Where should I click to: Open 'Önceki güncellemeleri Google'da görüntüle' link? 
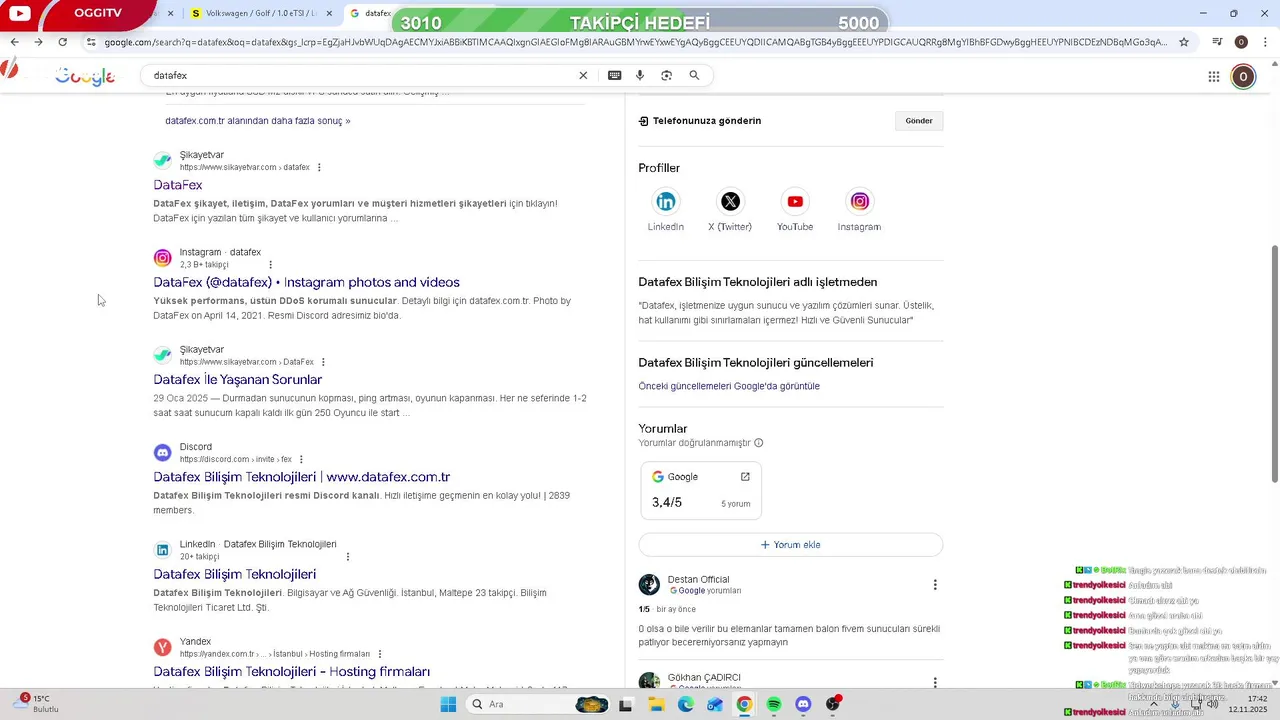(729, 386)
